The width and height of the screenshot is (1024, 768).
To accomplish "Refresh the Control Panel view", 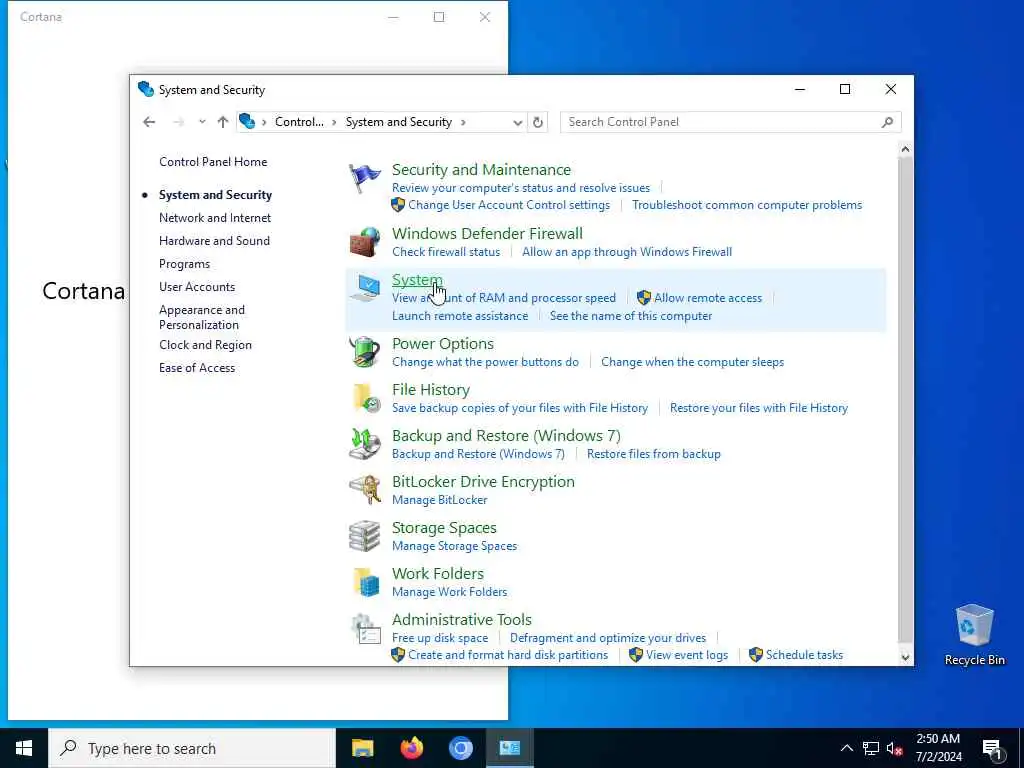I will point(537,122).
